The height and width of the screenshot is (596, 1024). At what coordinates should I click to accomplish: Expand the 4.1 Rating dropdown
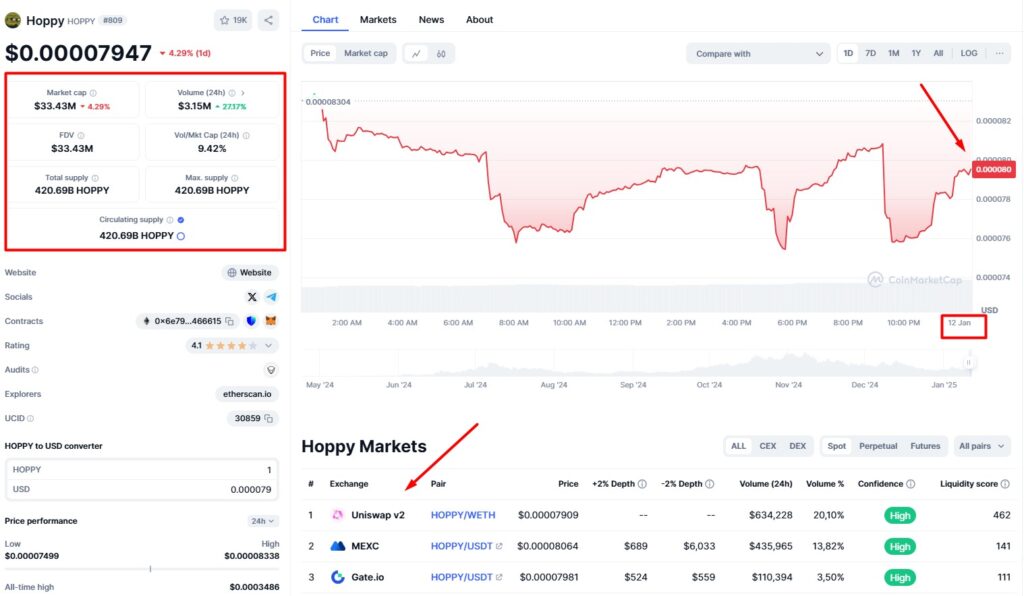(233, 345)
